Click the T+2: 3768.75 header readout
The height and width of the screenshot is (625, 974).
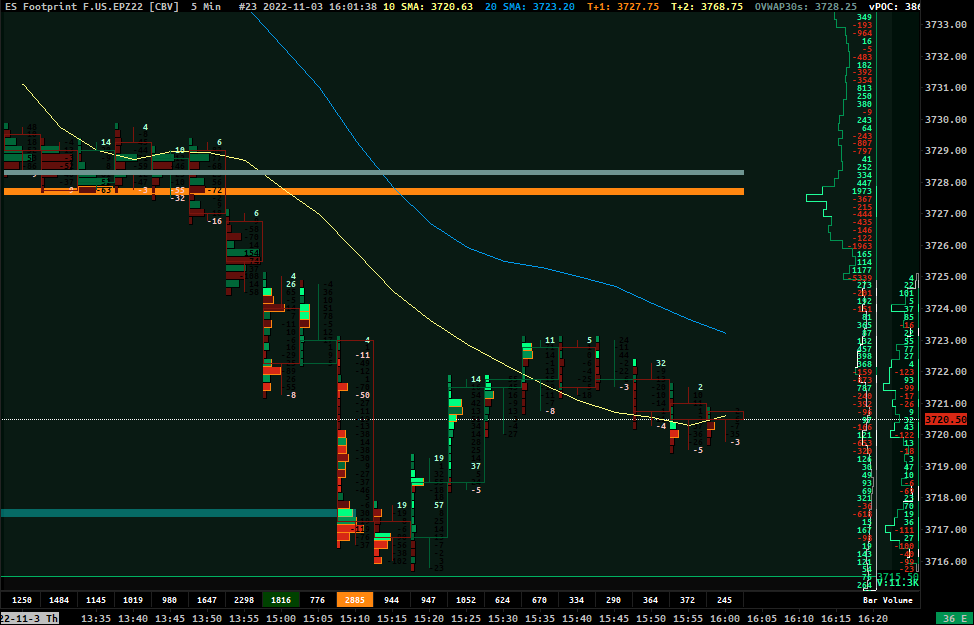click(x=707, y=7)
